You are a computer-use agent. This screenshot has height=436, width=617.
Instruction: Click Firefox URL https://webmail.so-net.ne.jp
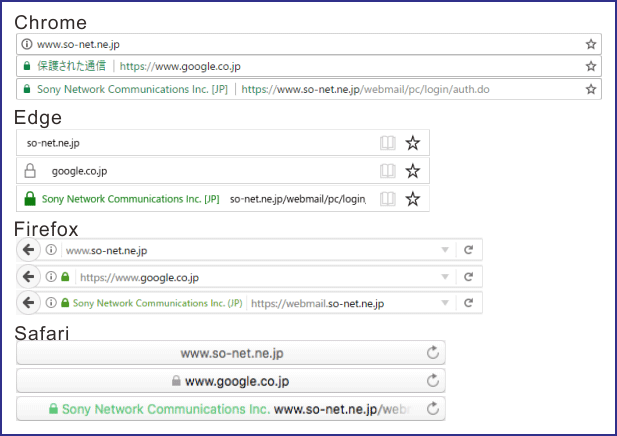point(318,304)
